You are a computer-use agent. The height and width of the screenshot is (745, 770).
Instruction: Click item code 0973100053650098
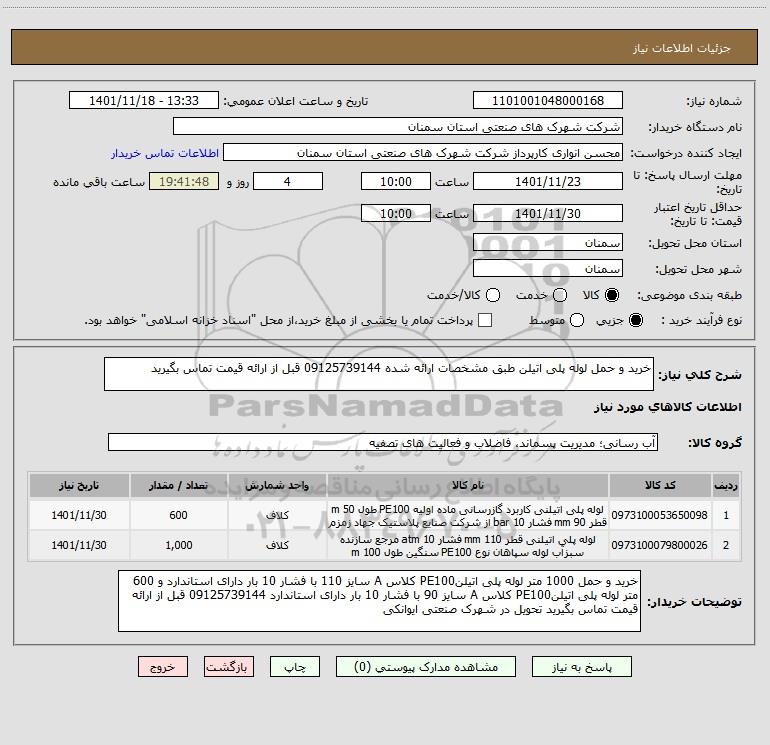coord(660,515)
